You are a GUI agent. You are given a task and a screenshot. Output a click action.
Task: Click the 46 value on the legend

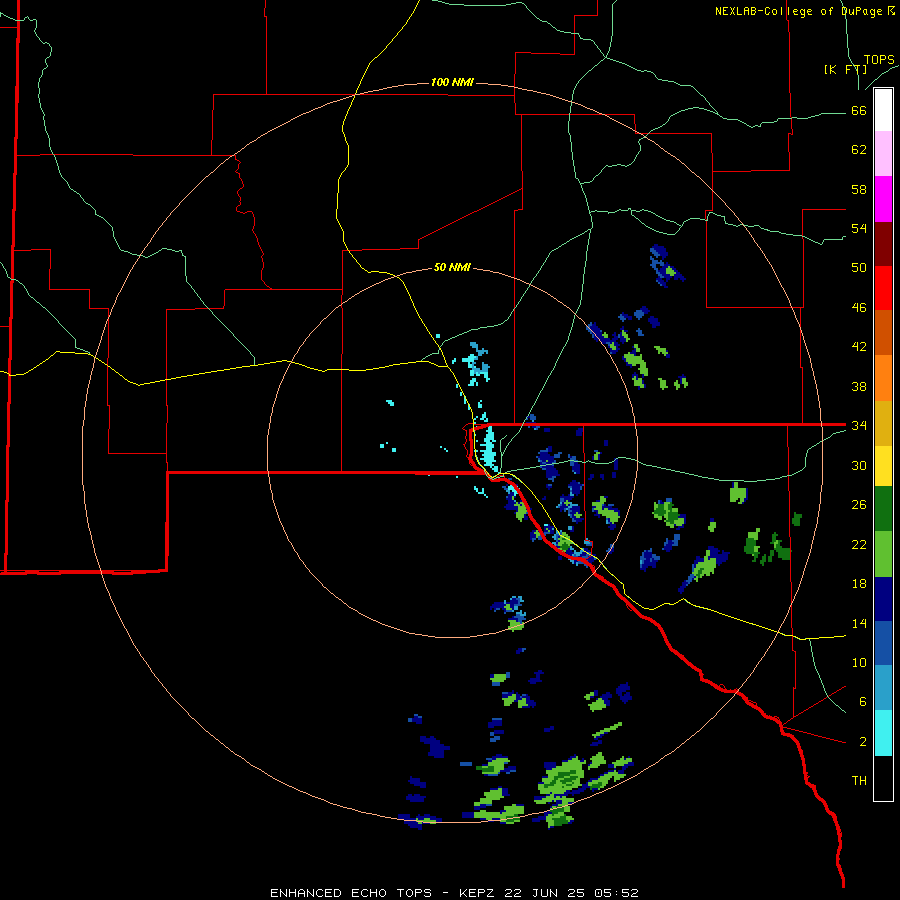(859, 308)
